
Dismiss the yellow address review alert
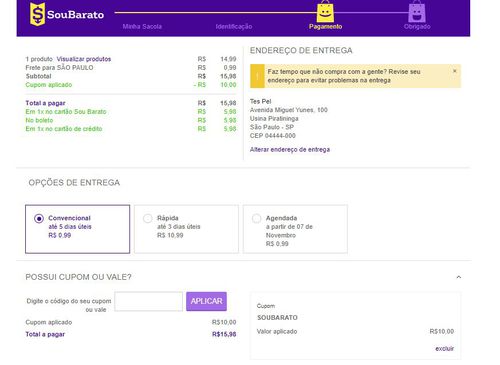454,71
